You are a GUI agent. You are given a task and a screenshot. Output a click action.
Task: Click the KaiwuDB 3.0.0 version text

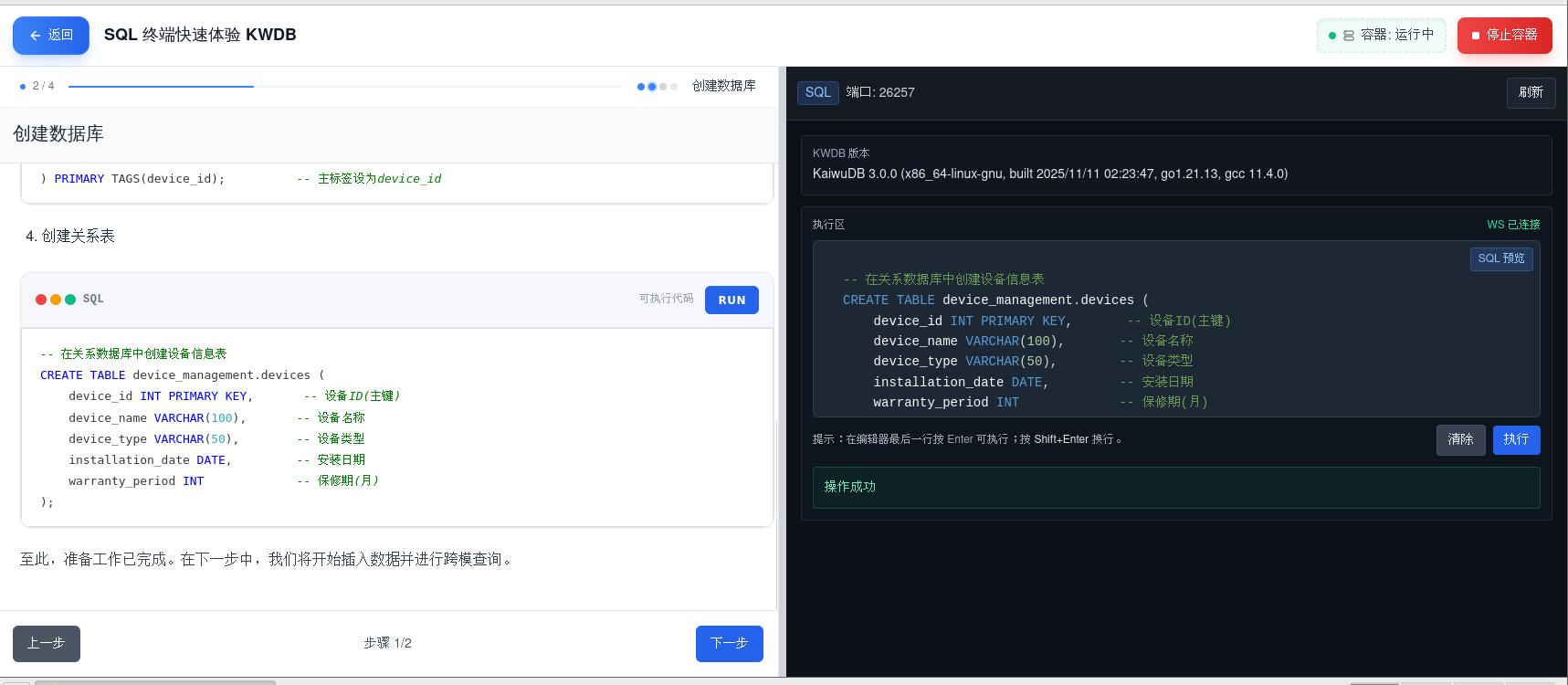click(x=1050, y=174)
